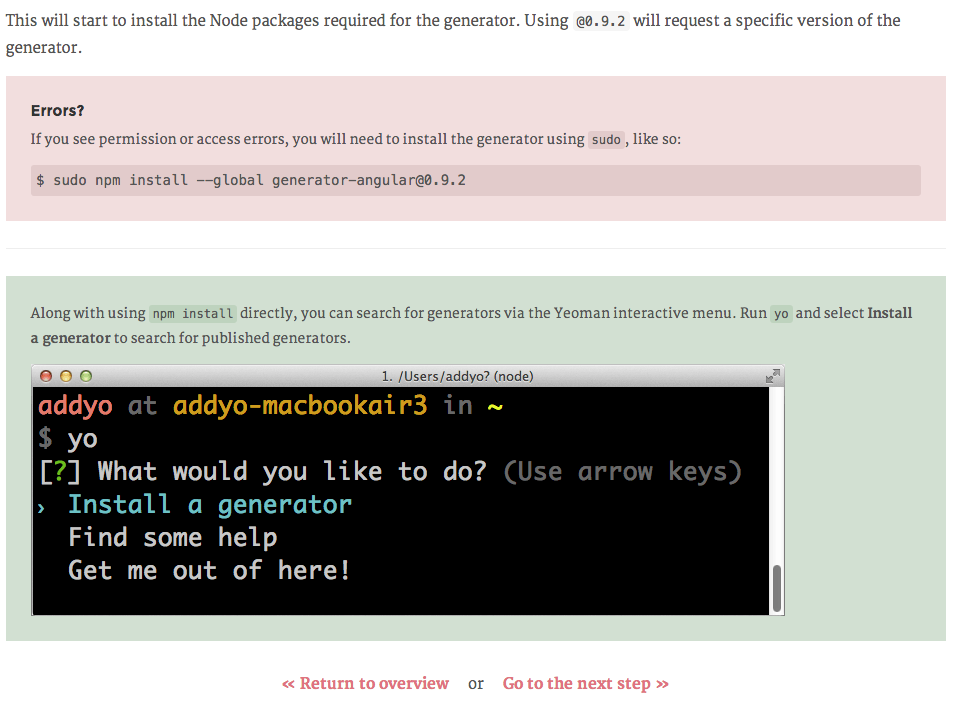
Task: Select 'Get me out of here!' option
Action: 209,571
